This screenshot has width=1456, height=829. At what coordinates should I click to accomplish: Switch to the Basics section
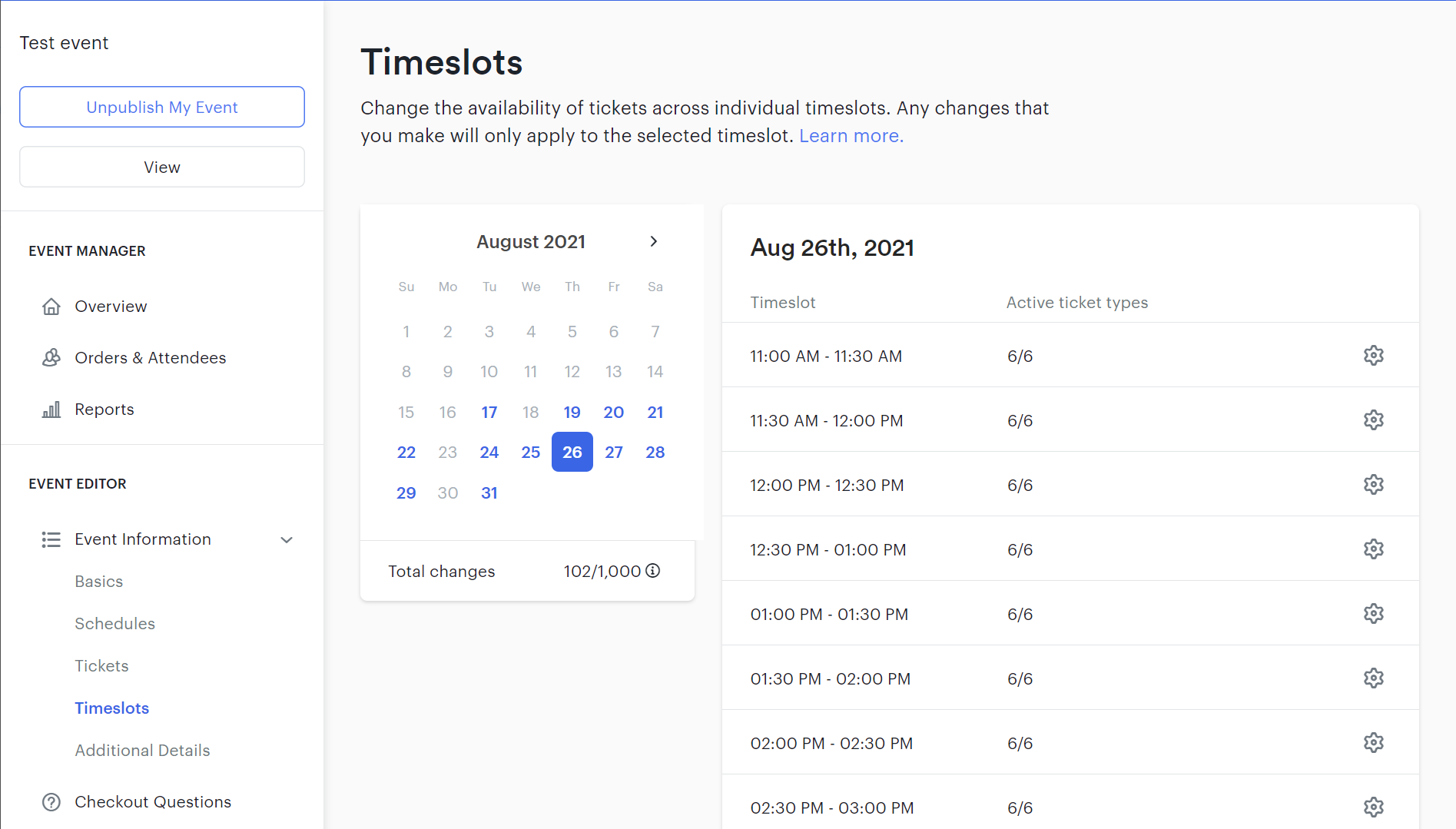[98, 581]
